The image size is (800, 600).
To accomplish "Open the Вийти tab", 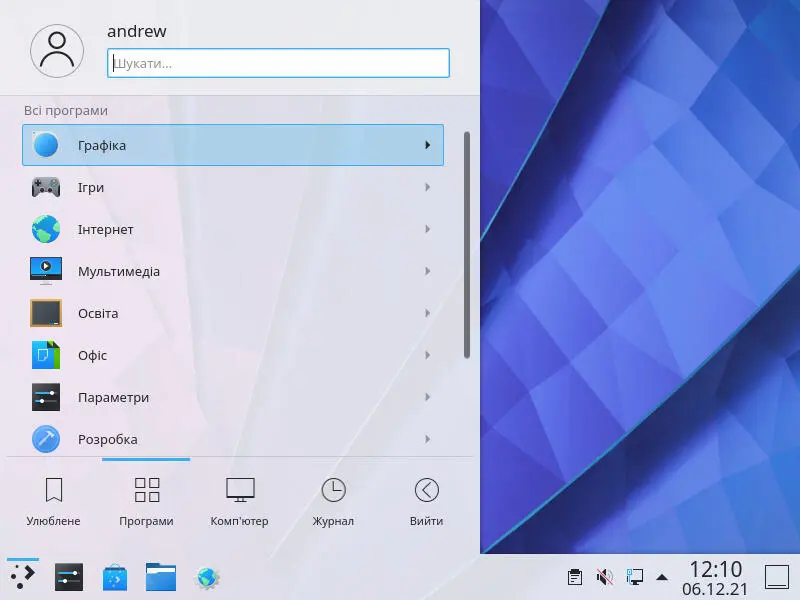I will tap(427, 502).
